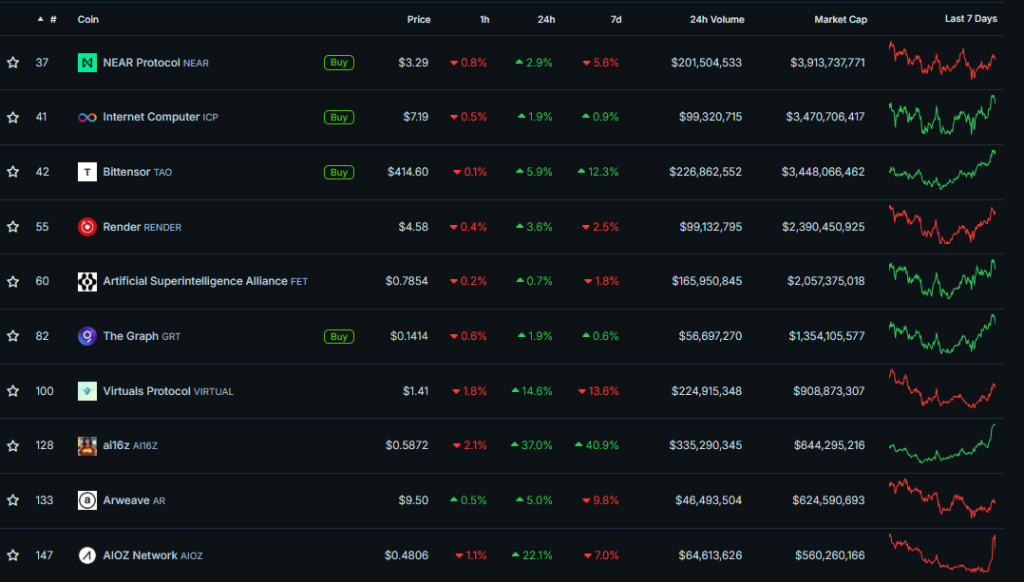Sort the table by Coin column
This screenshot has width=1024, height=582.
[x=88, y=20]
